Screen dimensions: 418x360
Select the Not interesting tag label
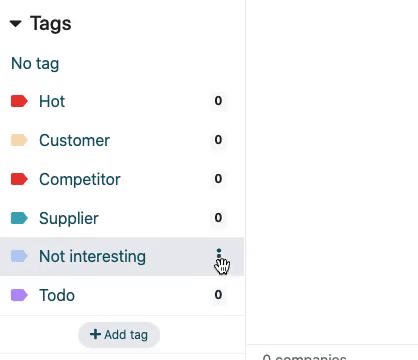pos(92,257)
